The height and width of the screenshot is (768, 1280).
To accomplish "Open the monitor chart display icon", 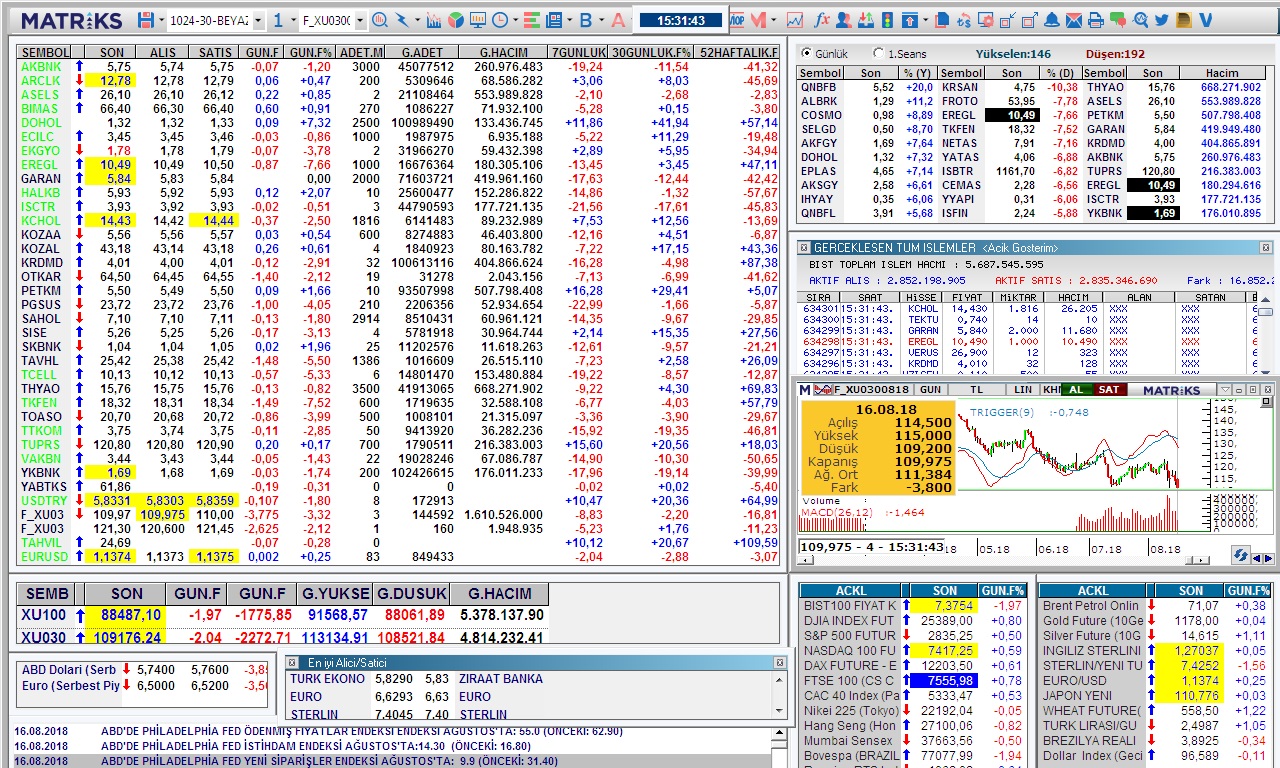I will click(x=478, y=20).
